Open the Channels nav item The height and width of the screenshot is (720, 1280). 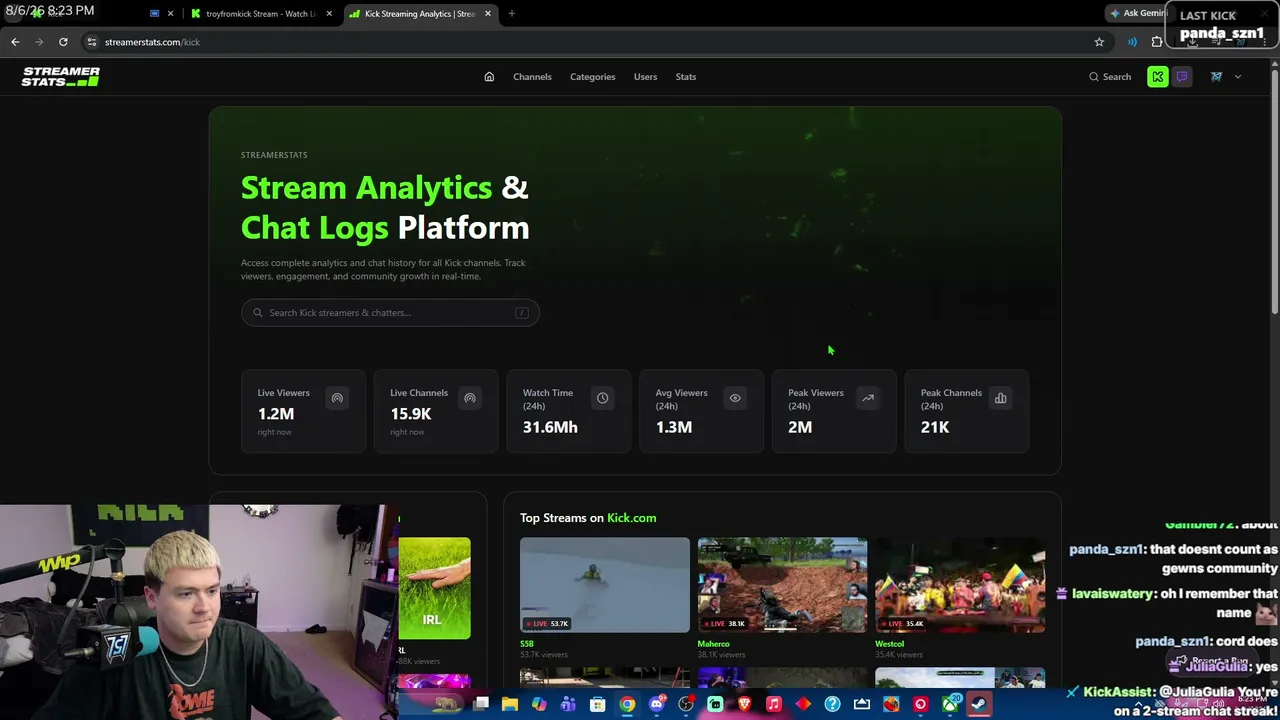click(532, 77)
